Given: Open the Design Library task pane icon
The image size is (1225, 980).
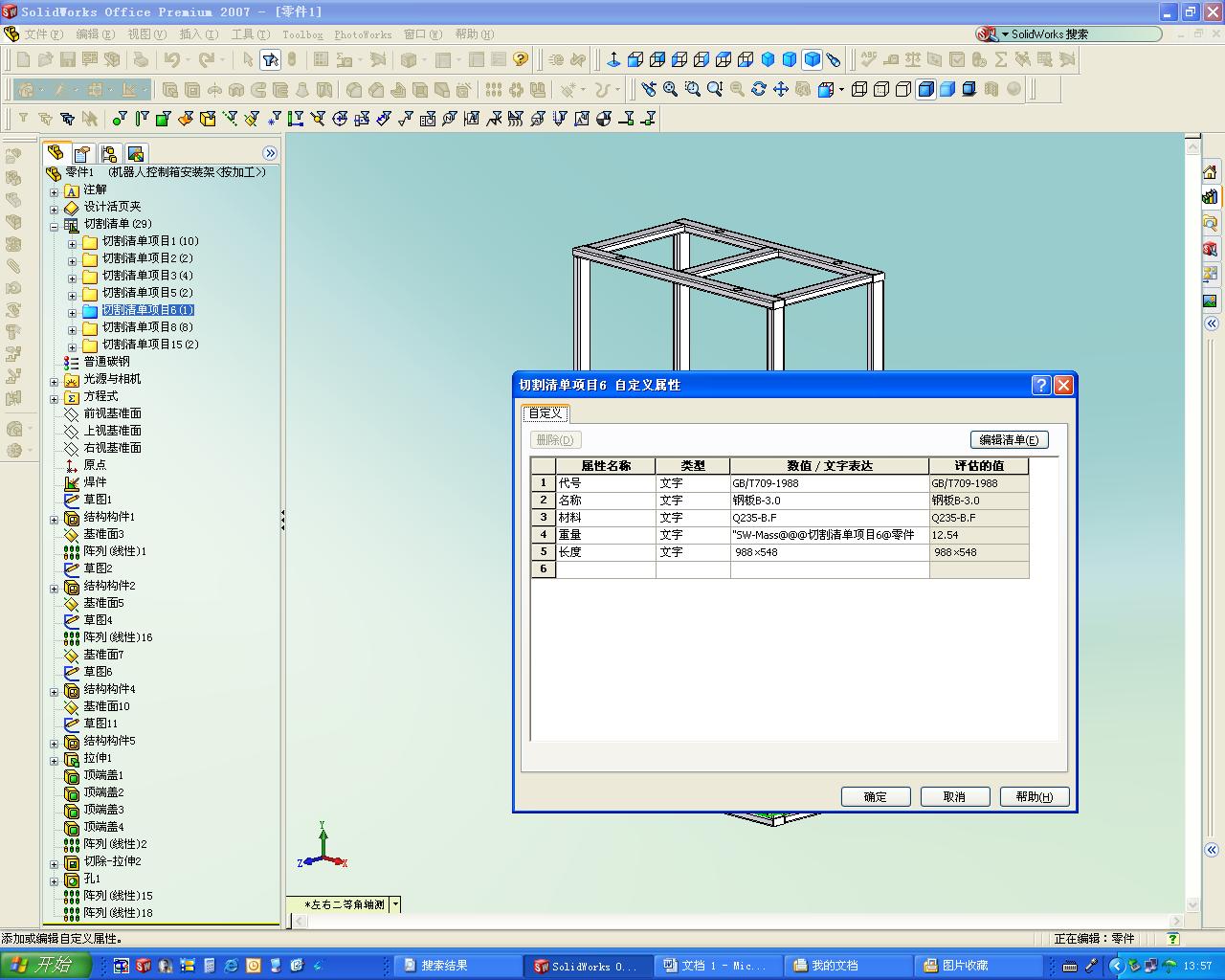Looking at the screenshot, I should (x=1211, y=197).
